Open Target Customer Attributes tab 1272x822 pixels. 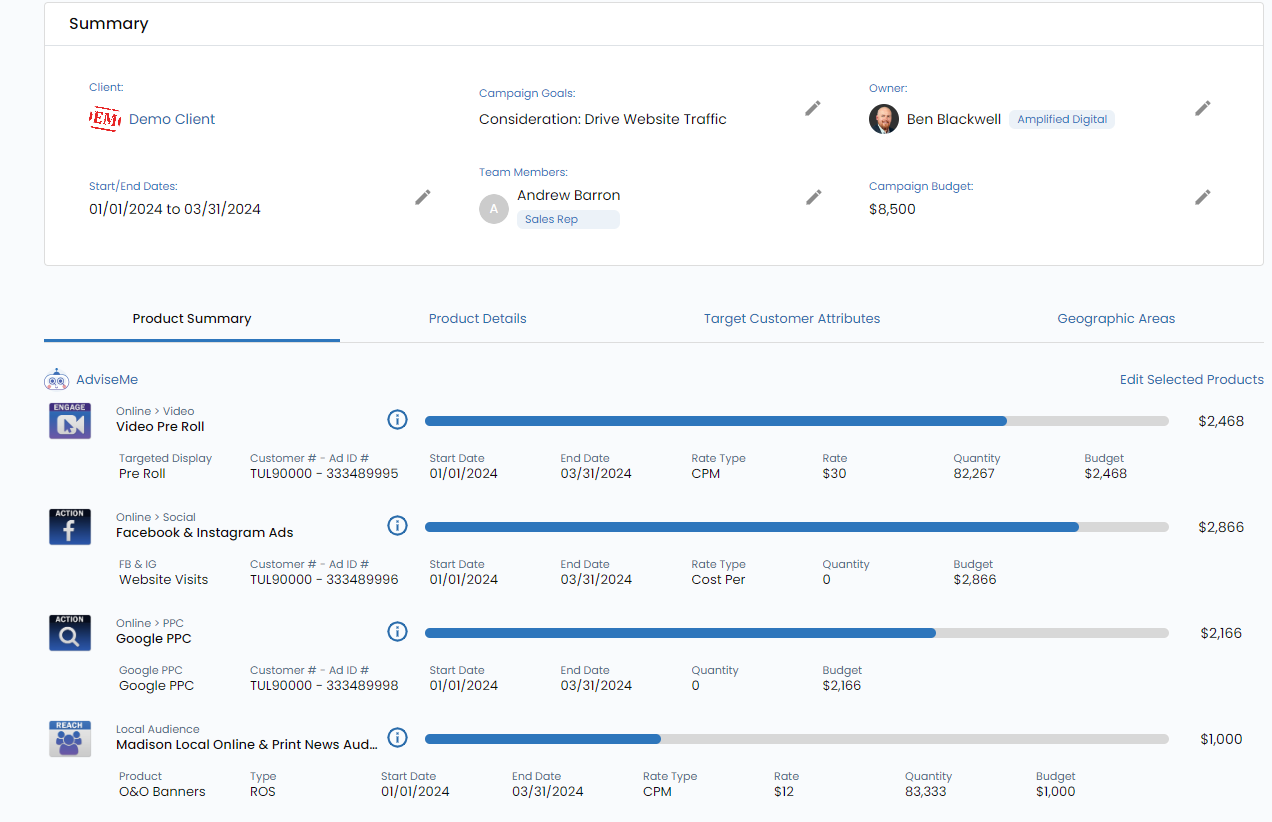791,319
